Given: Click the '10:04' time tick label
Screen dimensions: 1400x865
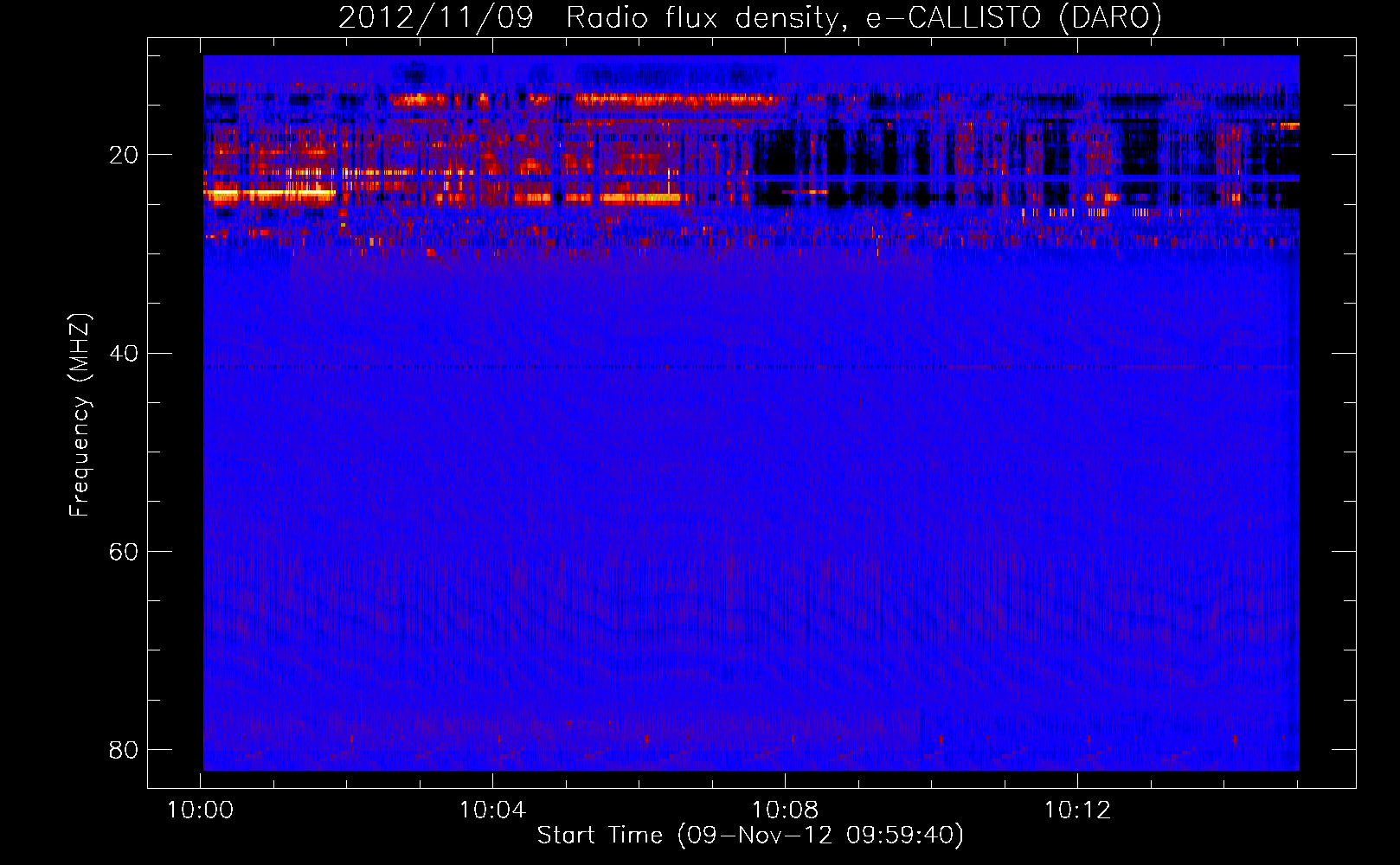Looking at the screenshot, I should (x=492, y=811).
